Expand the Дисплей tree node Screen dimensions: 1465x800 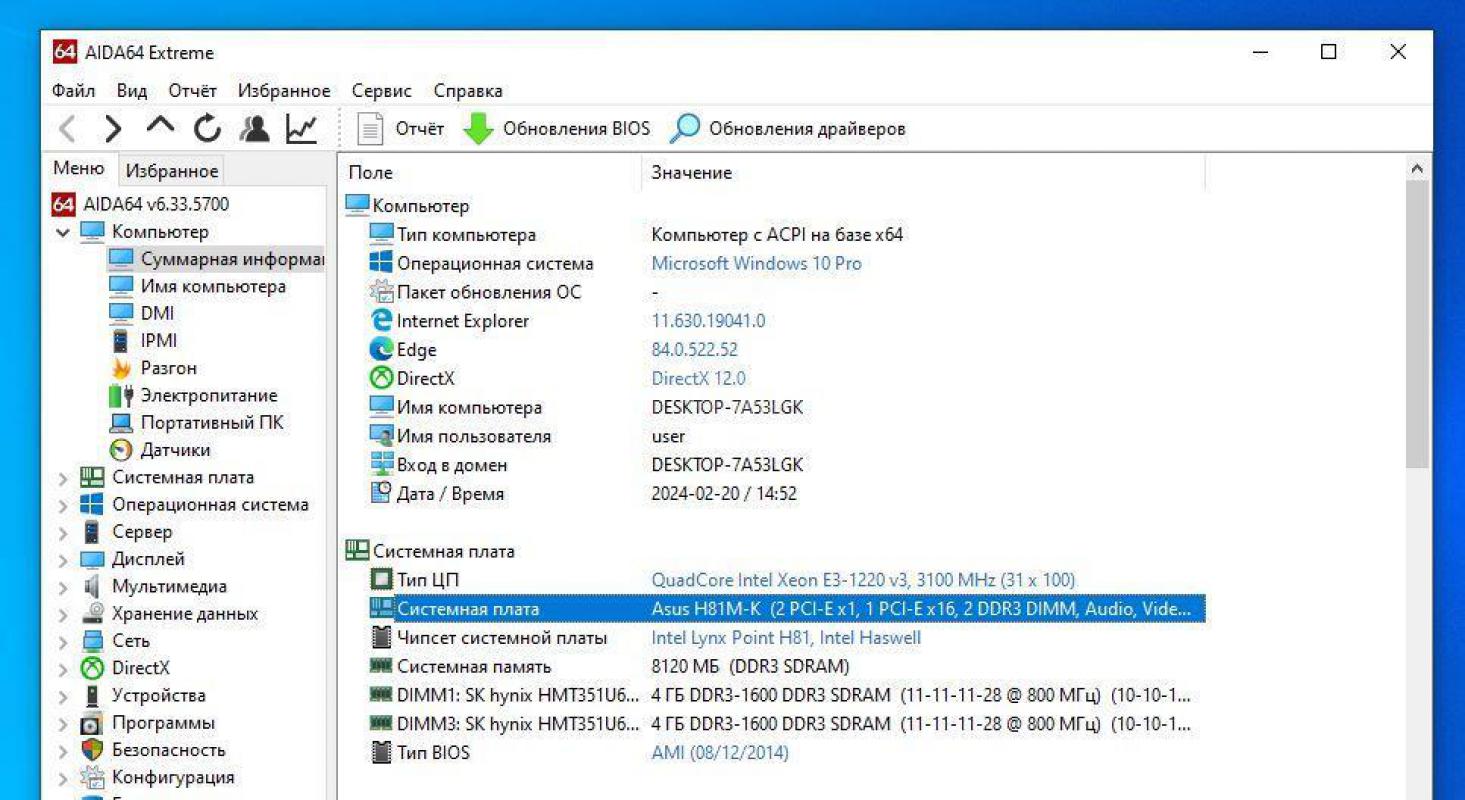(63, 560)
